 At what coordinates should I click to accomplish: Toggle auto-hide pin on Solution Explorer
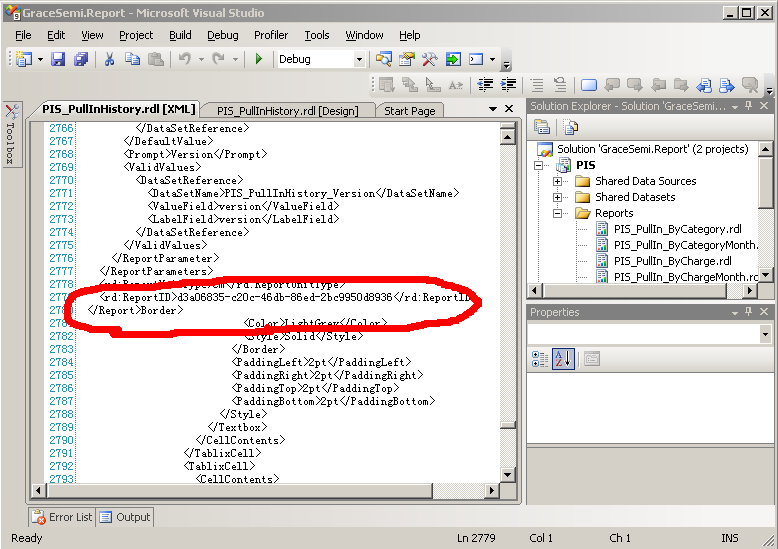click(750, 107)
